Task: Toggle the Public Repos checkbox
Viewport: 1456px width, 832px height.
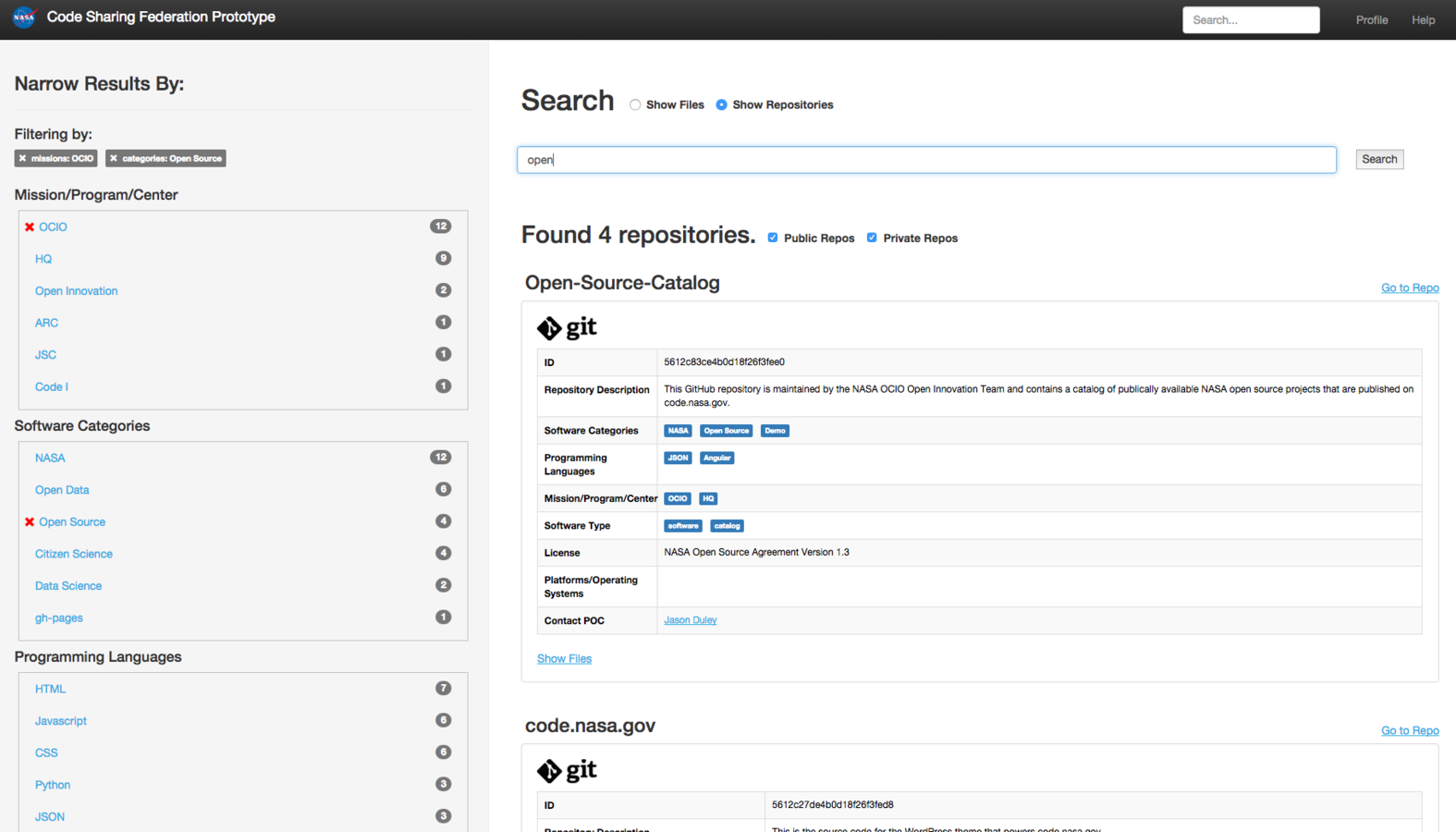Action: (773, 238)
